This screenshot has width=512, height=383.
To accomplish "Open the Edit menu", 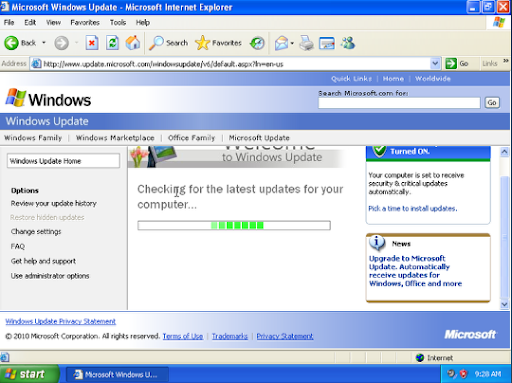I will [30, 22].
